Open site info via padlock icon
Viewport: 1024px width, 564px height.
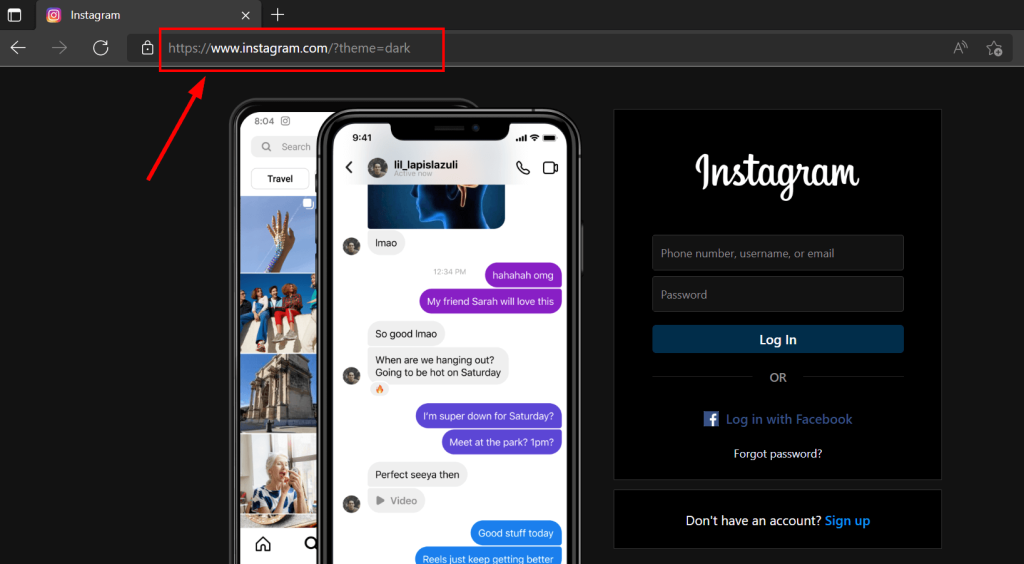point(148,48)
